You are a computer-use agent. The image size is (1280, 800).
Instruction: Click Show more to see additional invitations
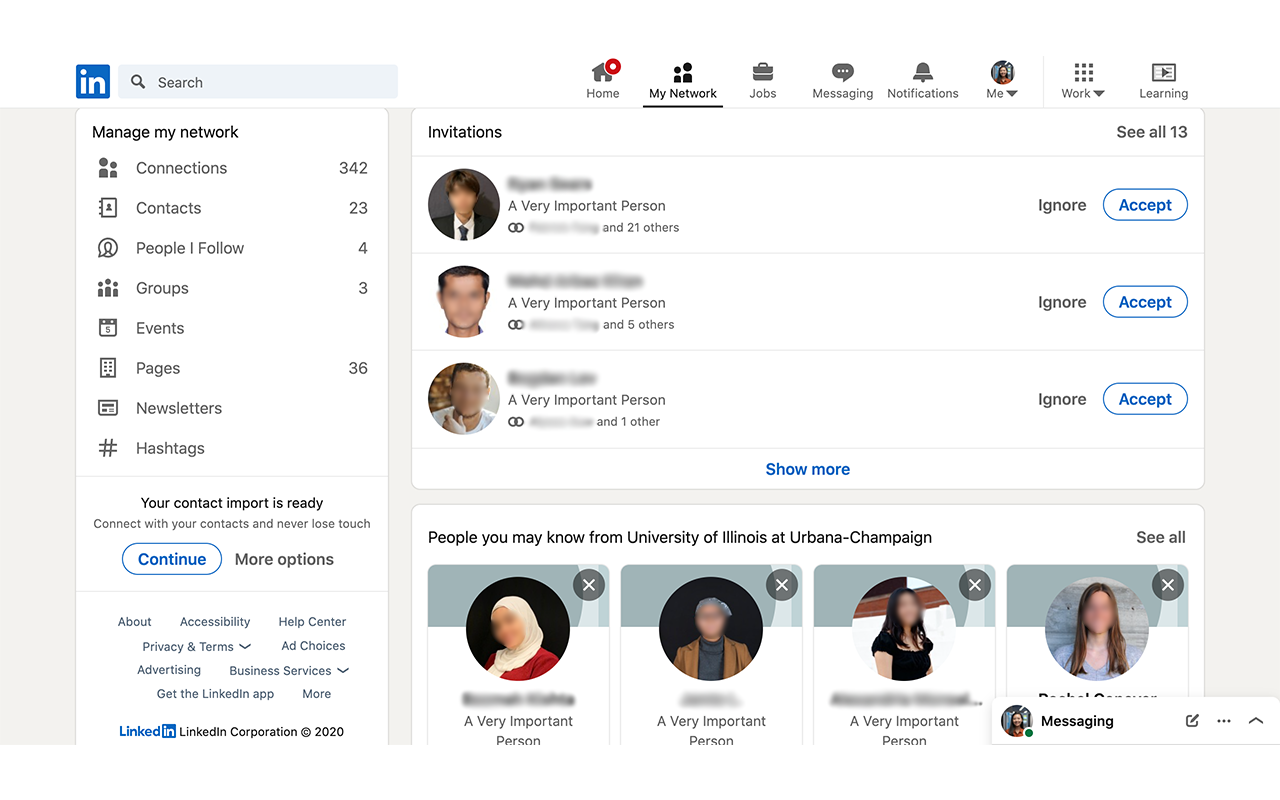[x=807, y=468]
